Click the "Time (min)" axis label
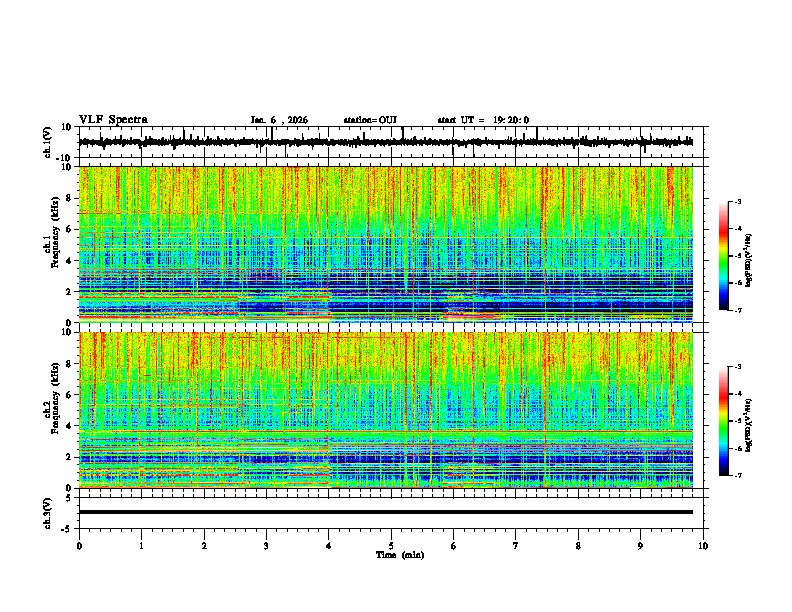The image size is (792, 612). 400,555
